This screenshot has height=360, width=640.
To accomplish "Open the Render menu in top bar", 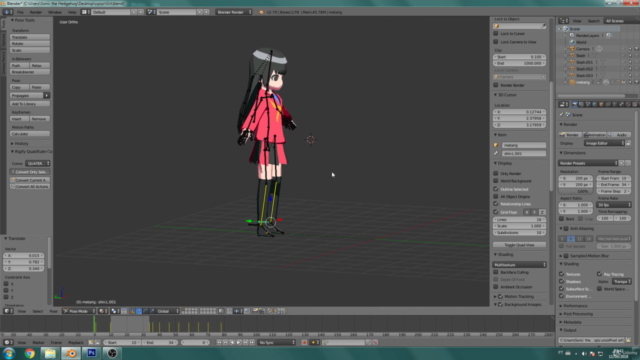I will 36,12.
